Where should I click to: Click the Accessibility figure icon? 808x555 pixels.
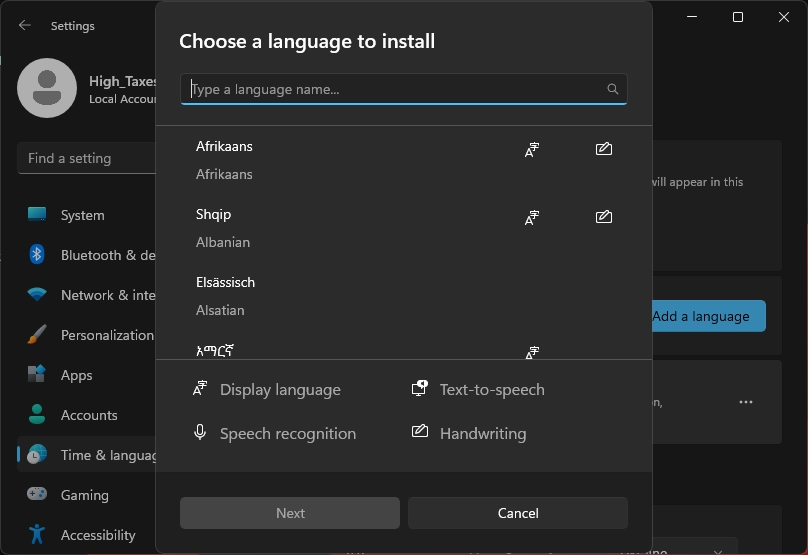click(37, 535)
